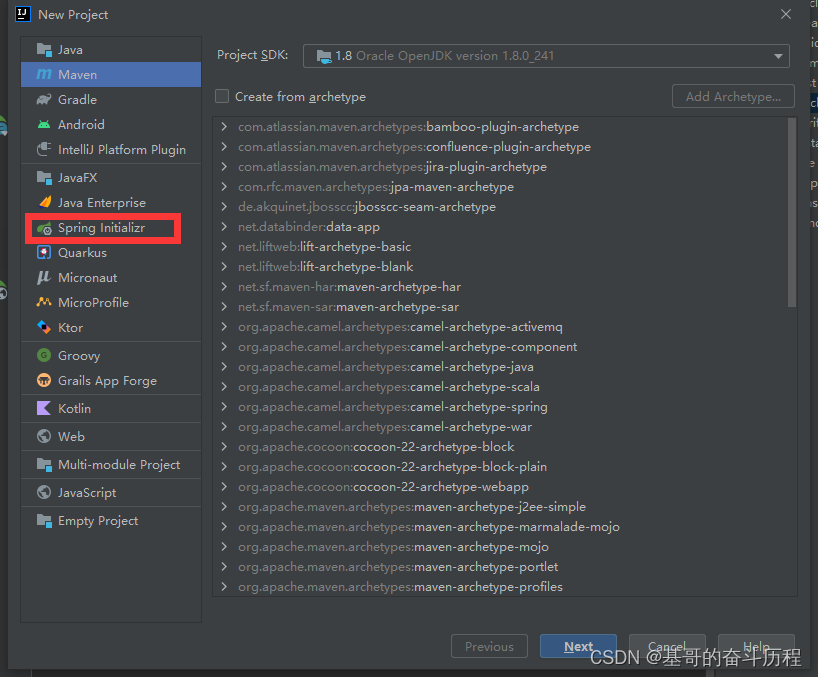Expand confluence-plugin-archetype entry
This screenshot has width=818, height=677.
(x=224, y=147)
